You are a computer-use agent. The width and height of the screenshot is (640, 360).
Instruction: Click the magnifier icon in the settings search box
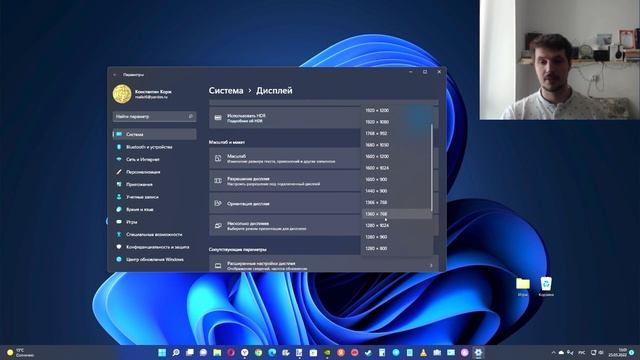tap(191, 117)
